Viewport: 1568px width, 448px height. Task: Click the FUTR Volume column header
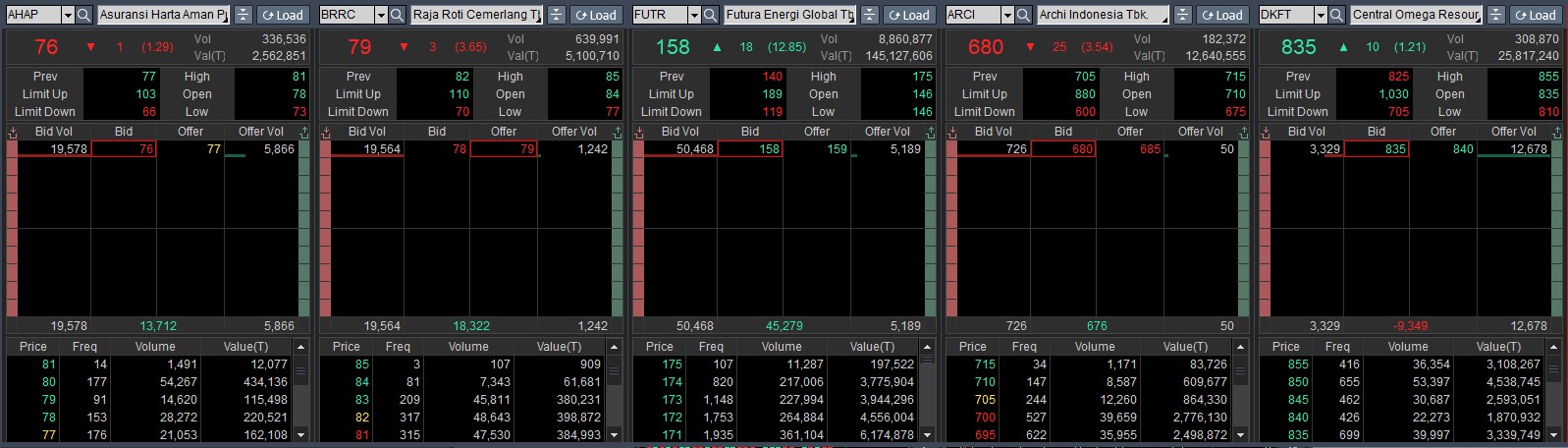click(x=782, y=347)
